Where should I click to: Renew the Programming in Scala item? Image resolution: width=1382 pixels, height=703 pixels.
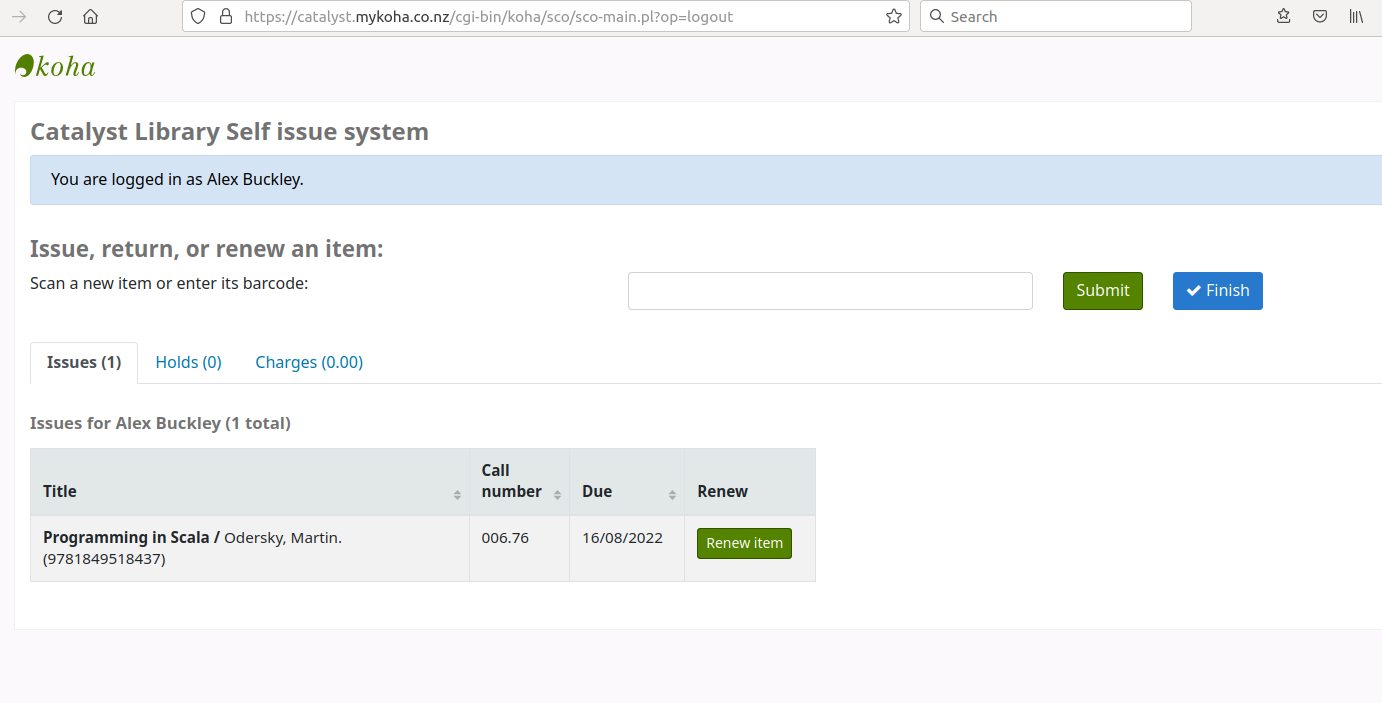coord(744,543)
